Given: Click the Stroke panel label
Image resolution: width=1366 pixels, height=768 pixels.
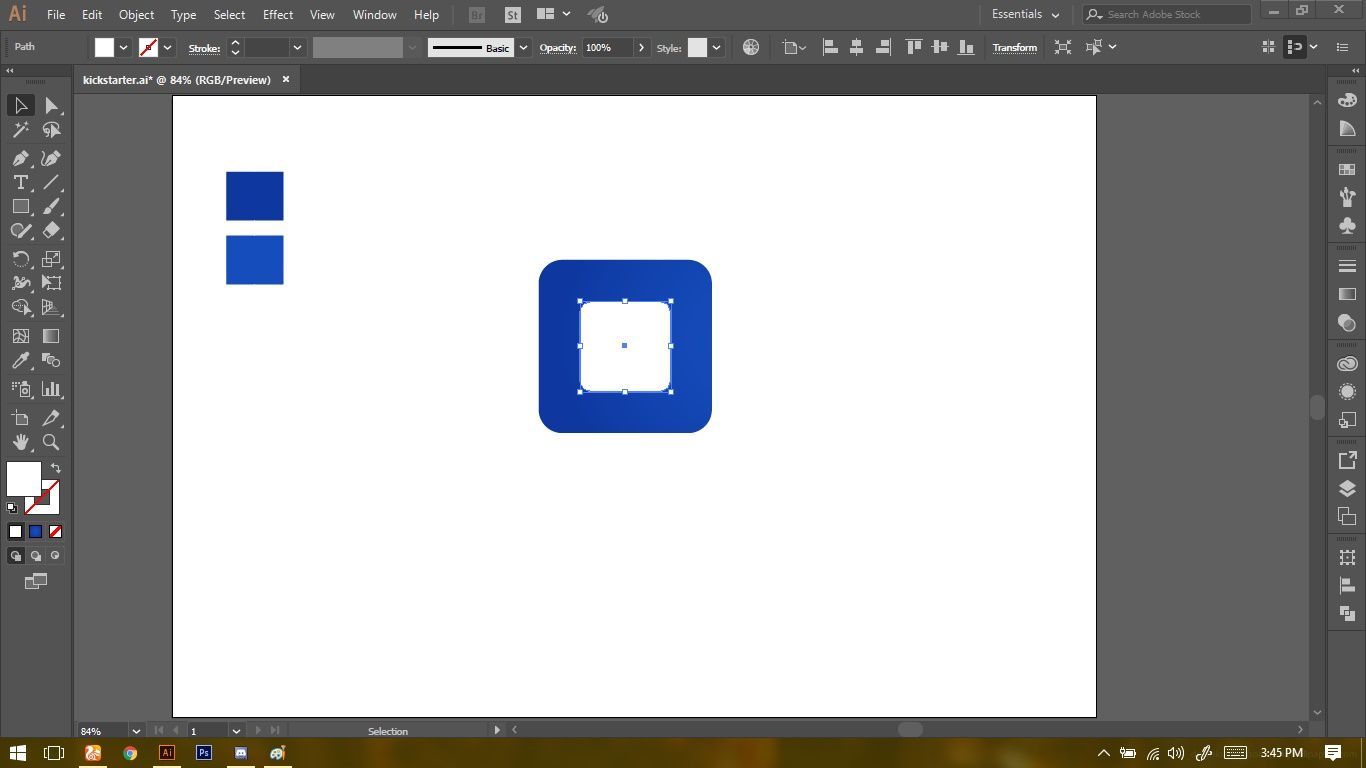Looking at the screenshot, I should click(204, 48).
